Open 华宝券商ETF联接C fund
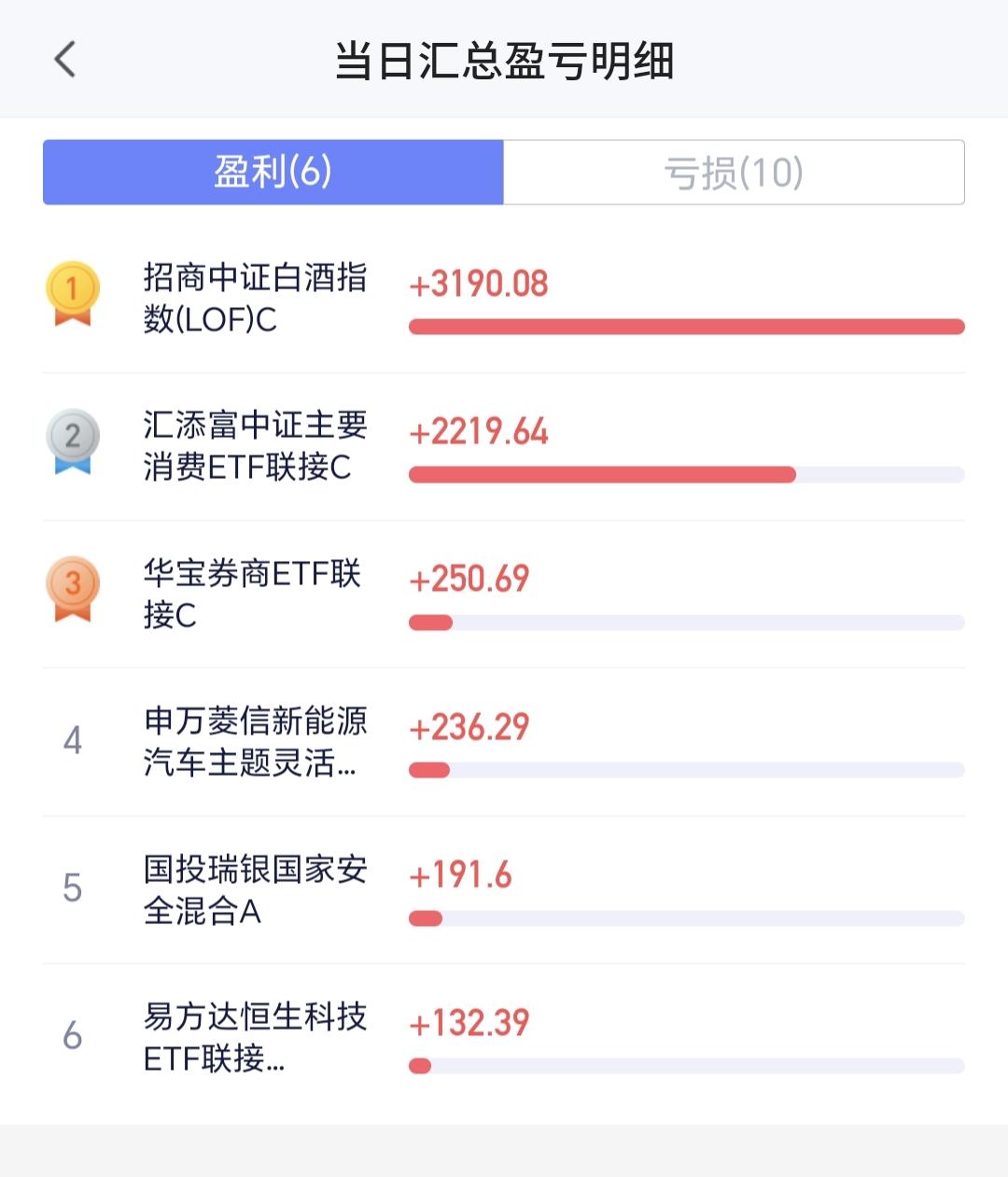1008x1177 pixels. (x=252, y=594)
